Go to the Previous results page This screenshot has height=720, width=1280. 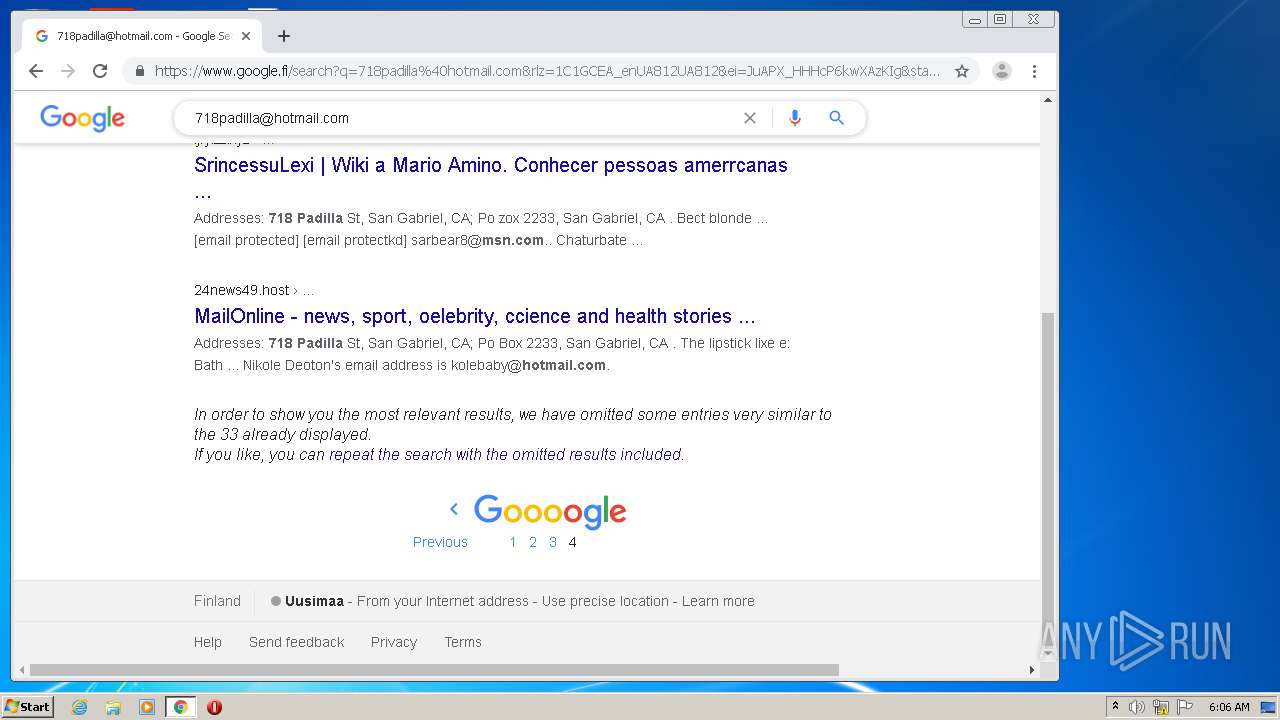click(440, 542)
